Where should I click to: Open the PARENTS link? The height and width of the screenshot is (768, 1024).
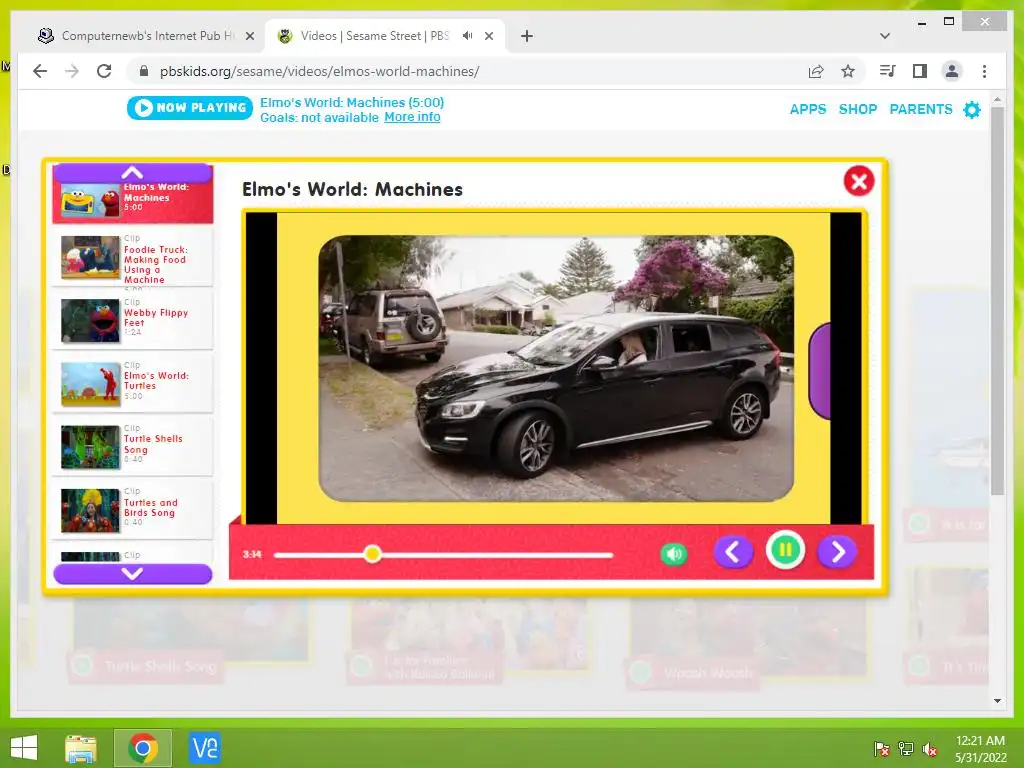921,109
